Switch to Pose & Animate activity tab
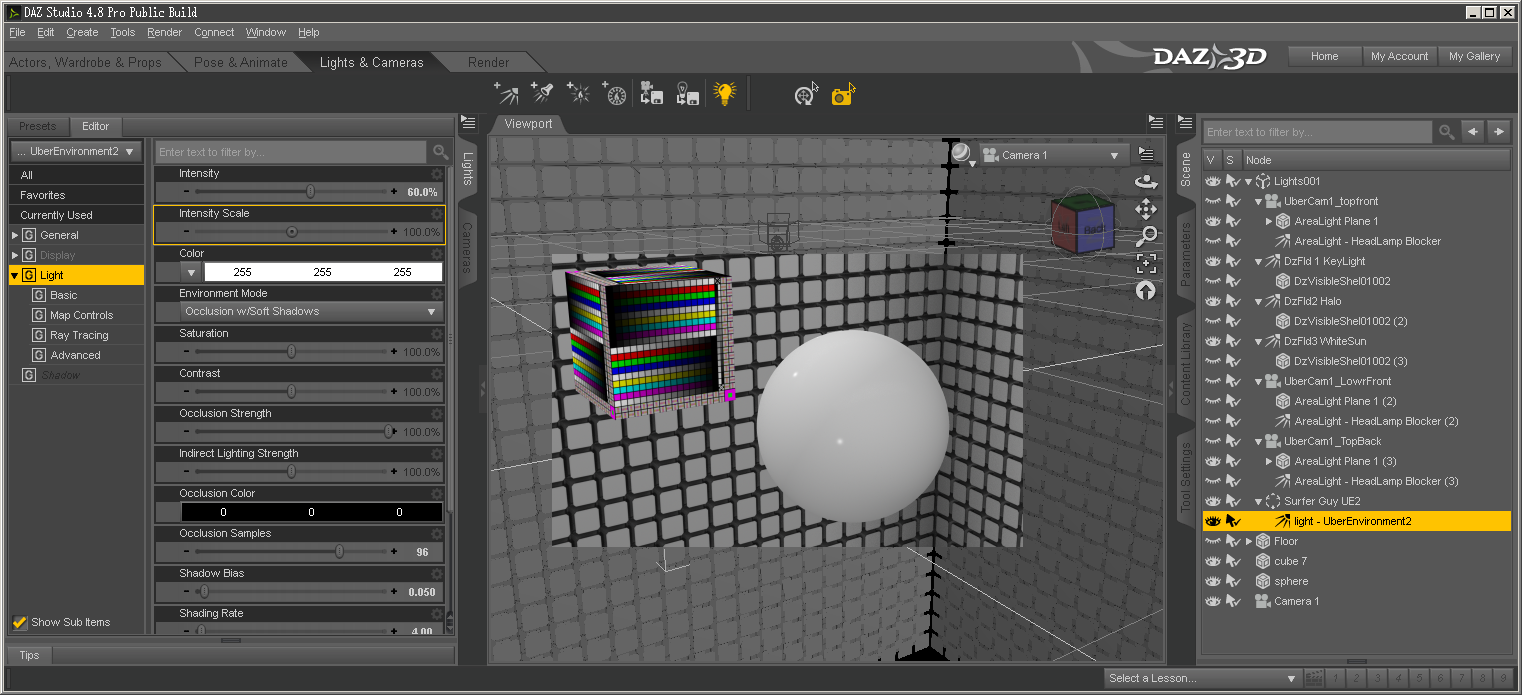 tap(240, 62)
